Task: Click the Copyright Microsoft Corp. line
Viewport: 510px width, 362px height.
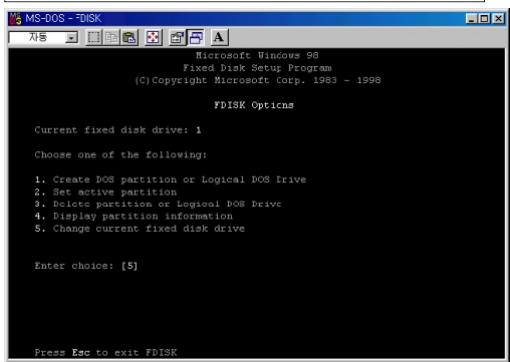Action: (258, 80)
